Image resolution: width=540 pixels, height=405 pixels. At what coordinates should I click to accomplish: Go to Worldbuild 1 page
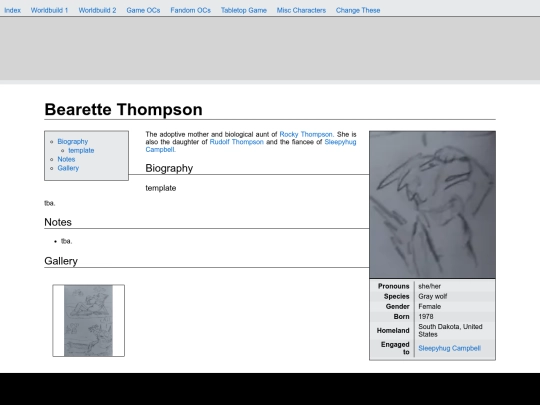tap(50, 10)
